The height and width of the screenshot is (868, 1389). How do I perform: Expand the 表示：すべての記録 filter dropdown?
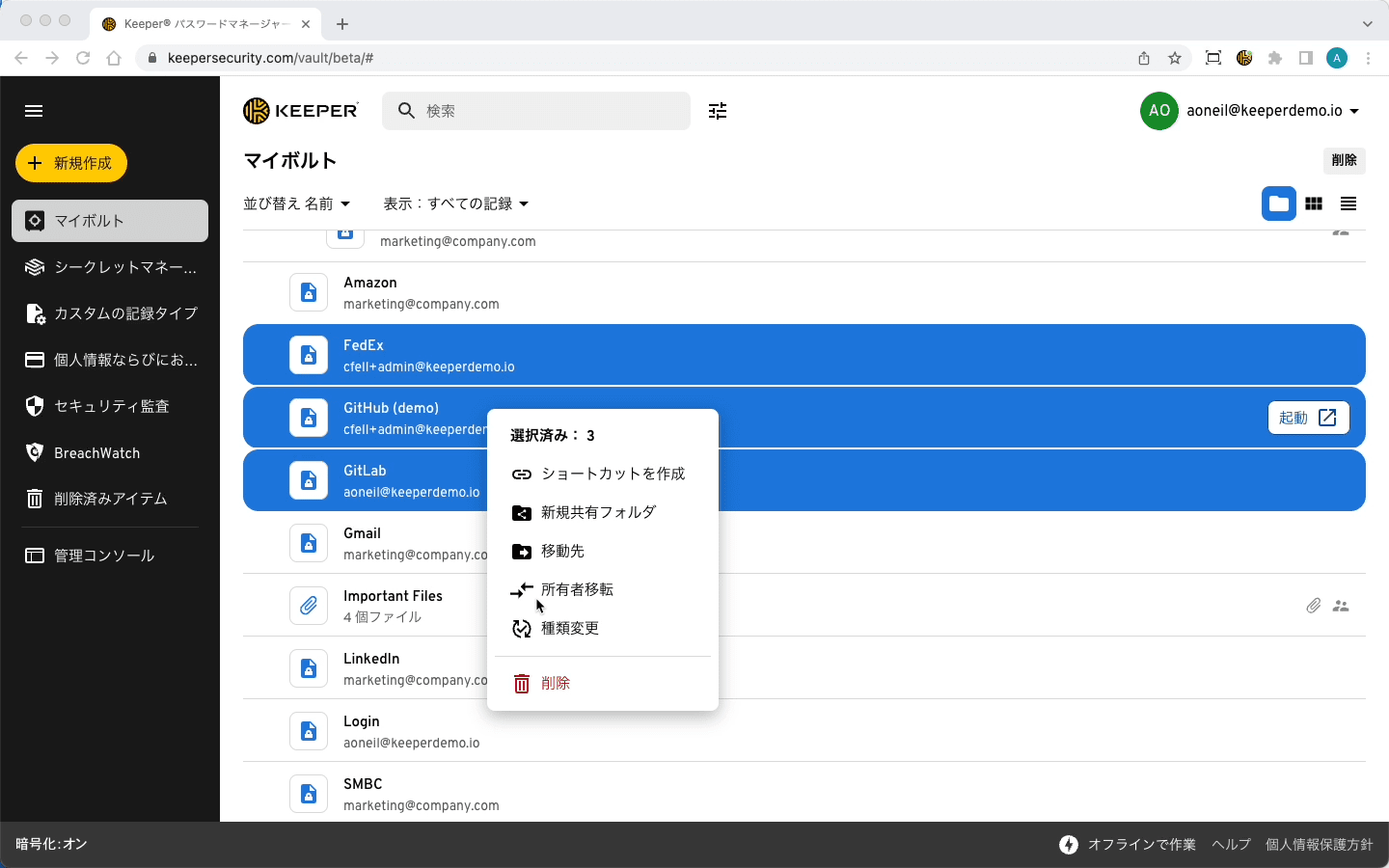click(455, 203)
